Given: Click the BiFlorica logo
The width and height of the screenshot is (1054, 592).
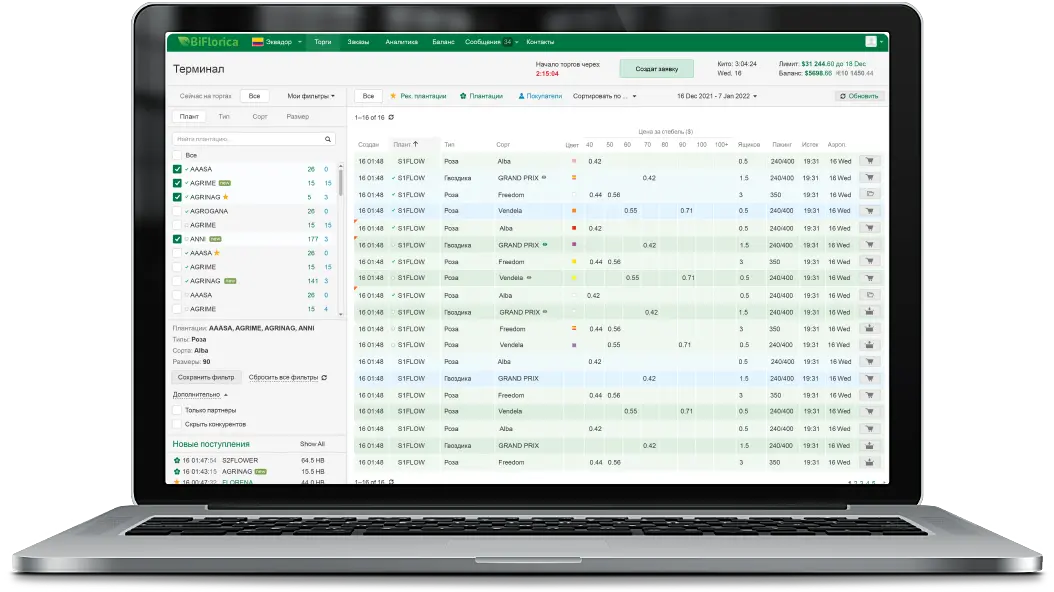Looking at the screenshot, I should point(204,42).
